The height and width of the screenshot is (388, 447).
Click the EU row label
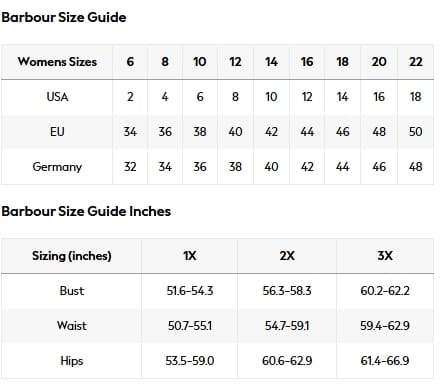click(x=57, y=132)
